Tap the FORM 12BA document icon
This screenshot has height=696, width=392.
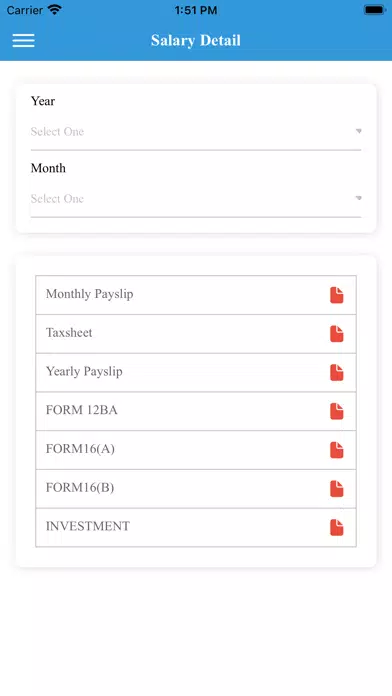tap(337, 411)
